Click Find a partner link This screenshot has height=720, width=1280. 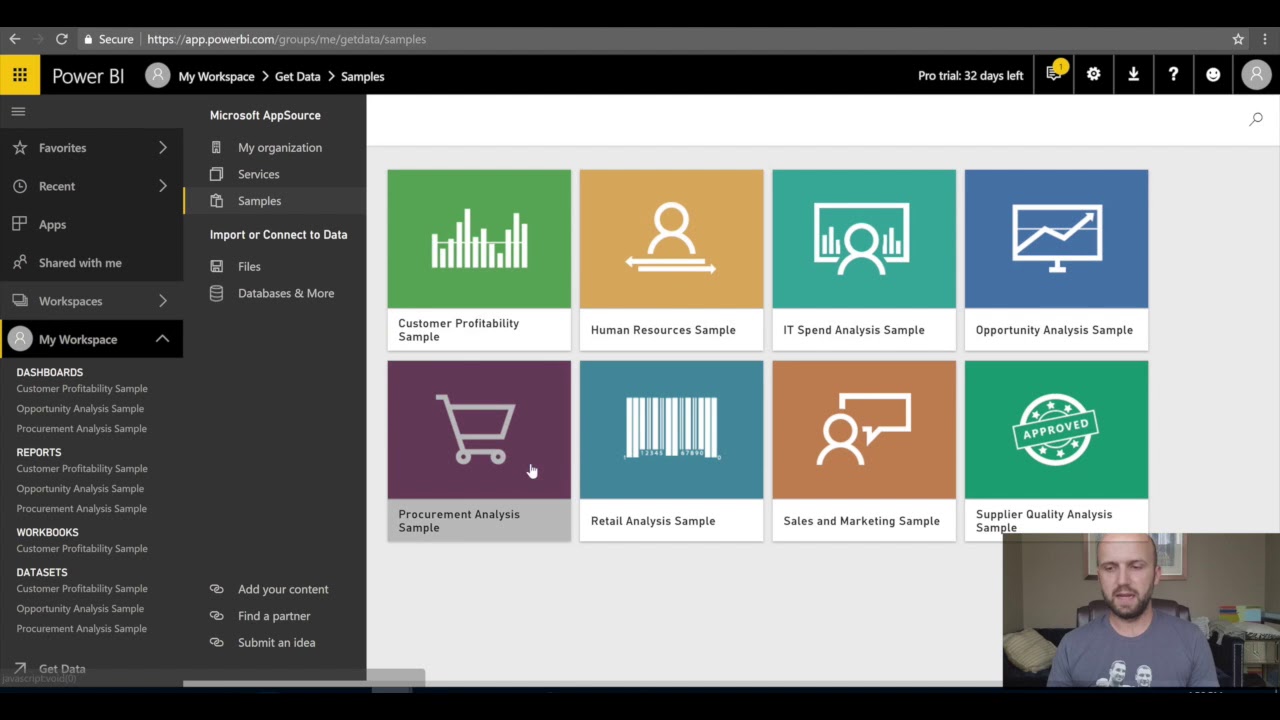pyautogui.click(x=274, y=616)
